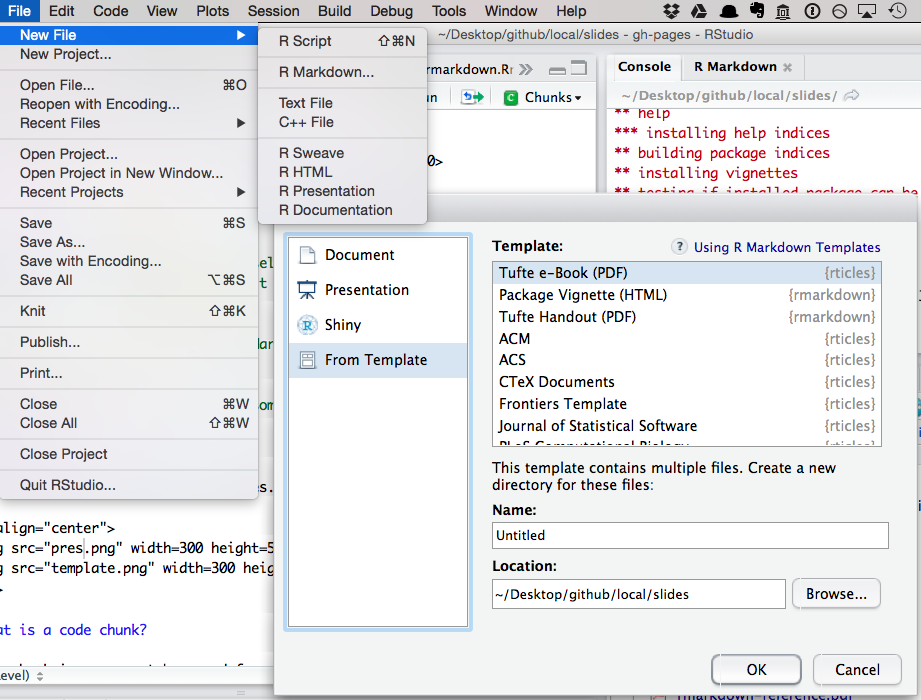Close the R Markdown console tab

click(x=788, y=68)
